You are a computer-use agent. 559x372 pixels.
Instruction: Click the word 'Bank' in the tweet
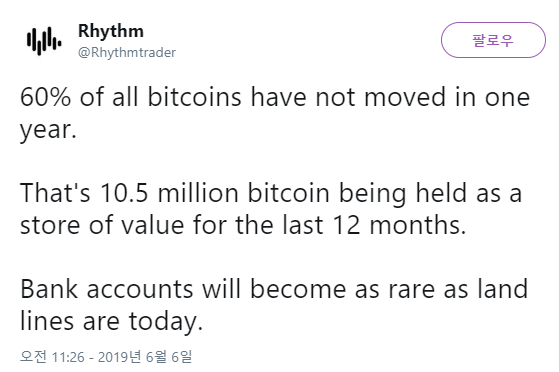(x=49, y=289)
